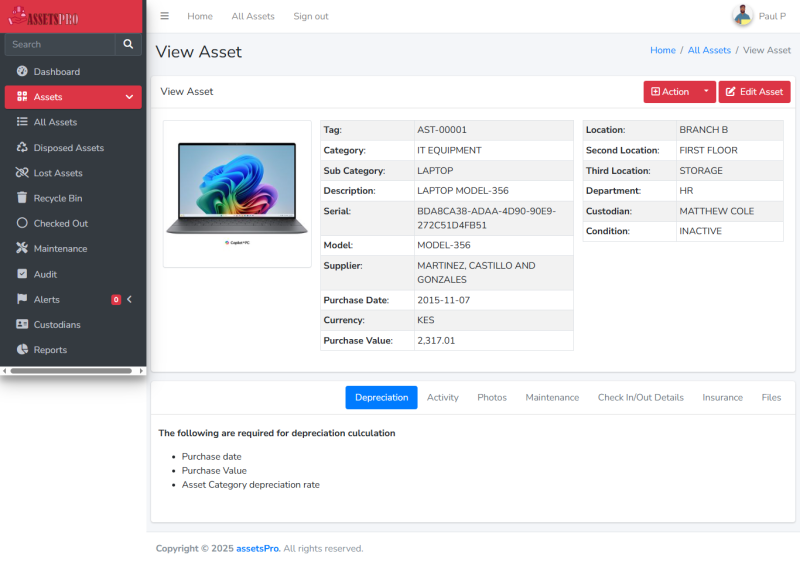Click the Home breadcrumb link
This screenshot has width=800, height=565.
tap(662, 50)
